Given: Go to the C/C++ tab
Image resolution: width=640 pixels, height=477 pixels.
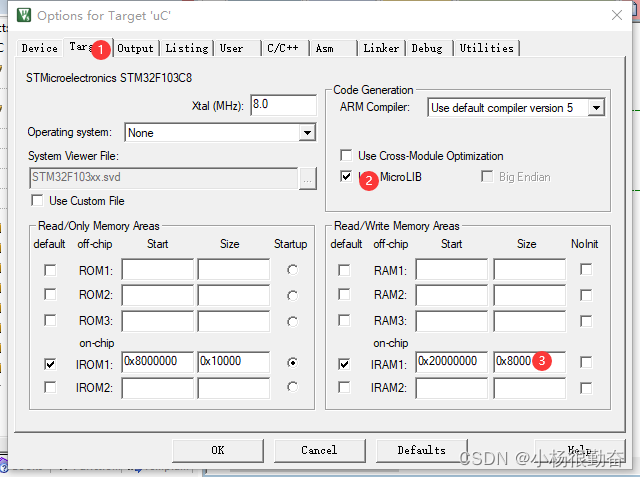Looking at the screenshot, I should pos(285,48).
